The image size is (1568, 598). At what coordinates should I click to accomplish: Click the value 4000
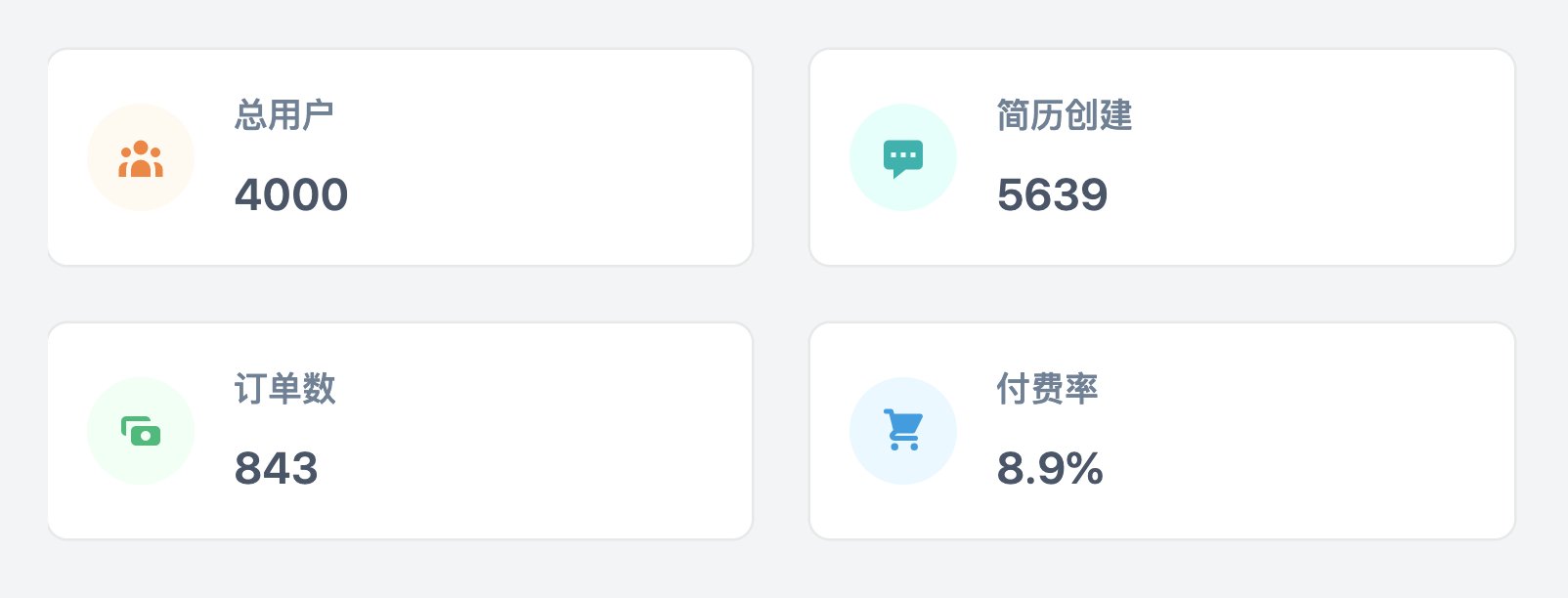coord(292,194)
